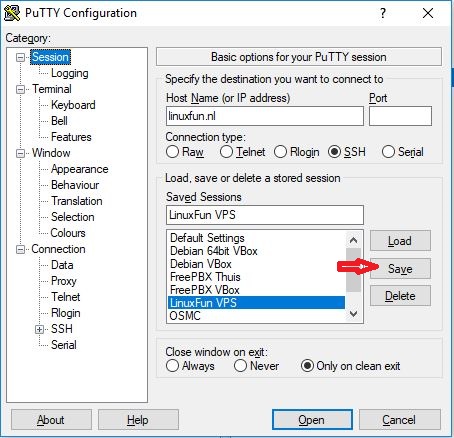Click down arrow in saved sessions list
Viewport: 454px width, 438px height.
click(x=353, y=314)
